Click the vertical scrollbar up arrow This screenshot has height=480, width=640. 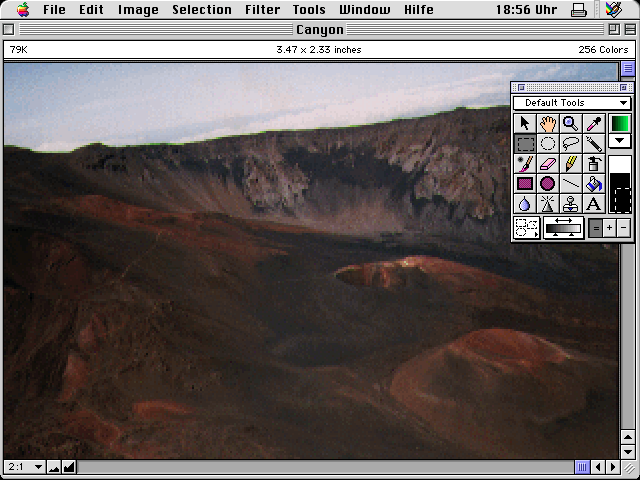click(x=628, y=438)
